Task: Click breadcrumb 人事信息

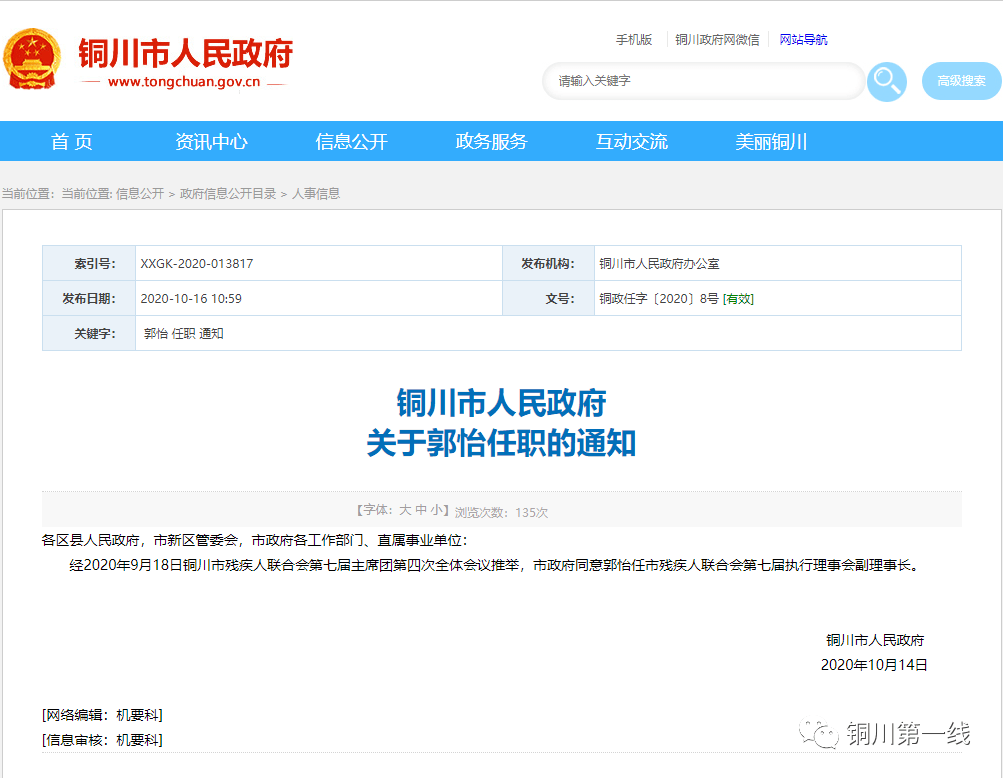Action: click(x=316, y=193)
